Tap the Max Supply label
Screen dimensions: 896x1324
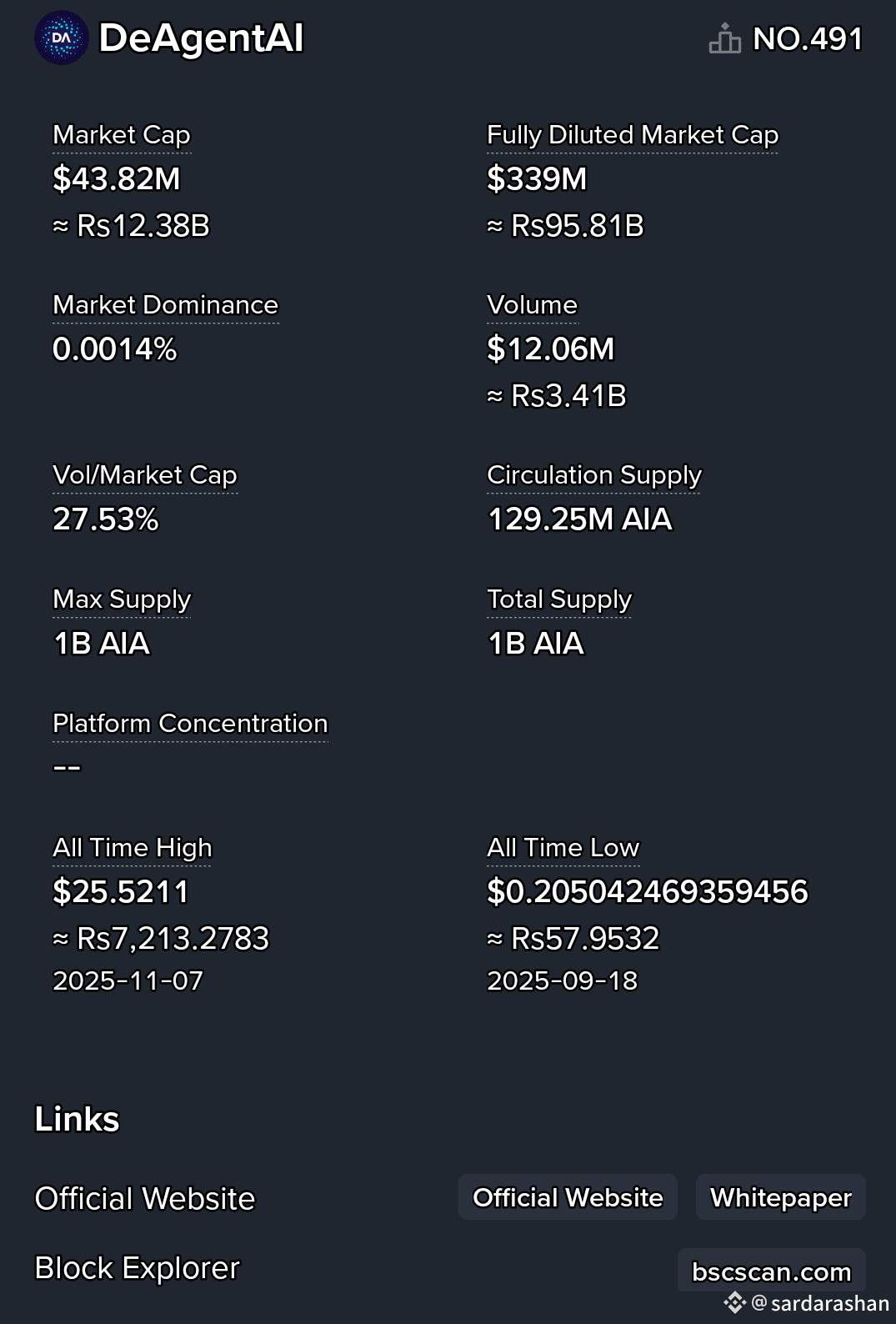(122, 599)
